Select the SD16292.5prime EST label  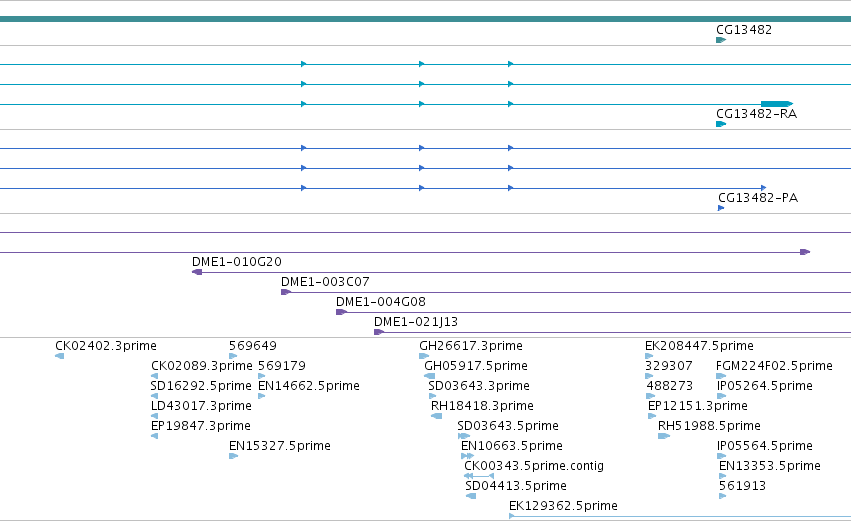click(x=201, y=386)
